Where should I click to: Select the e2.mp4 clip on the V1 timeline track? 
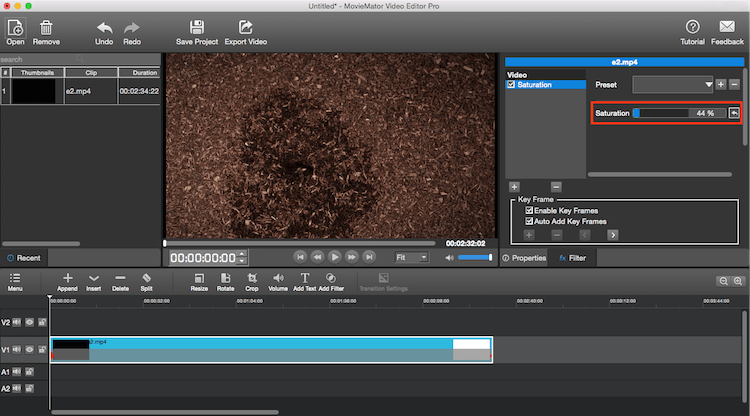click(271, 350)
